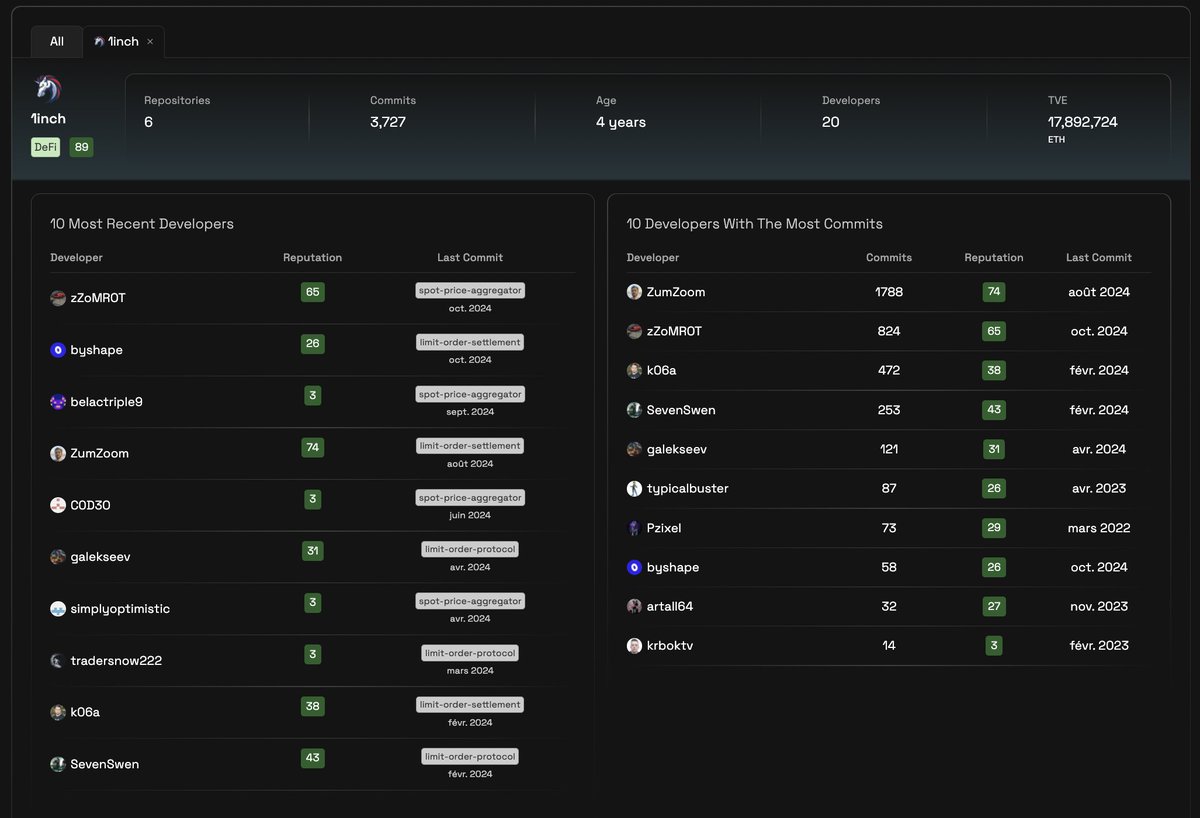Click 10 Most Recent Developers heading
The height and width of the screenshot is (818, 1200).
click(142, 224)
